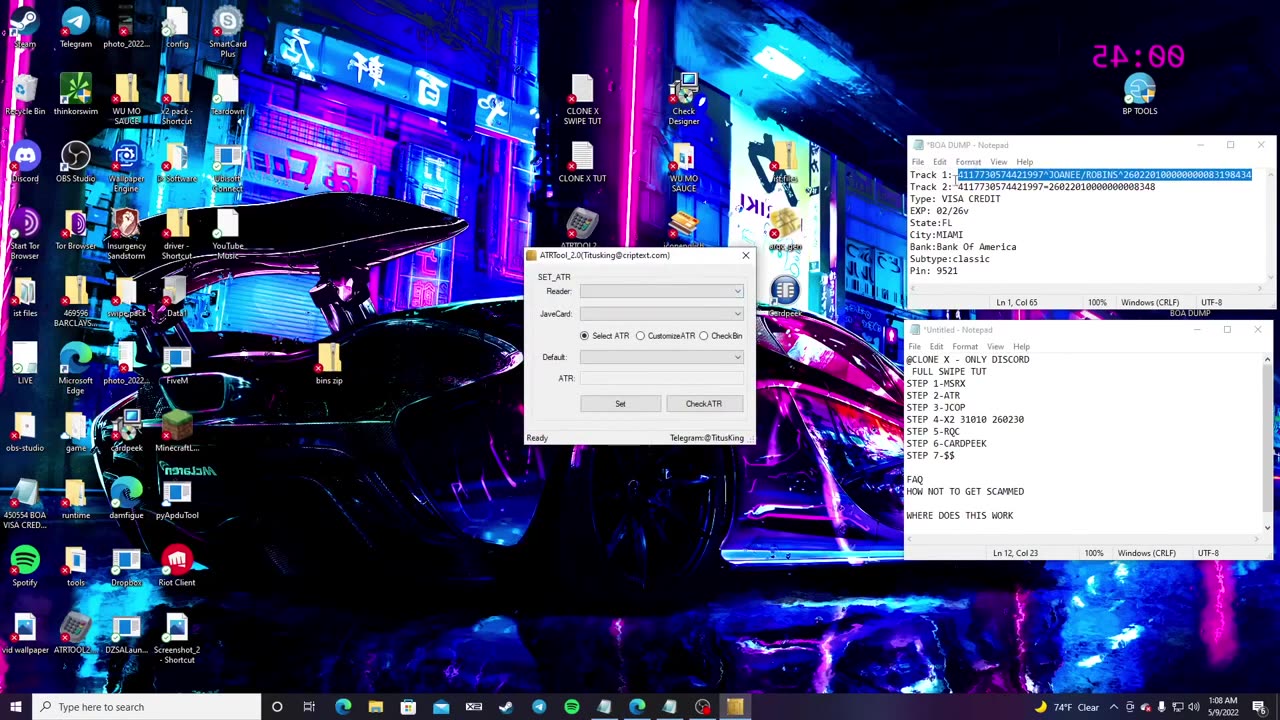The image size is (1280, 720).
Task: Show hidden system tray icons
Action: (1113, 707)
